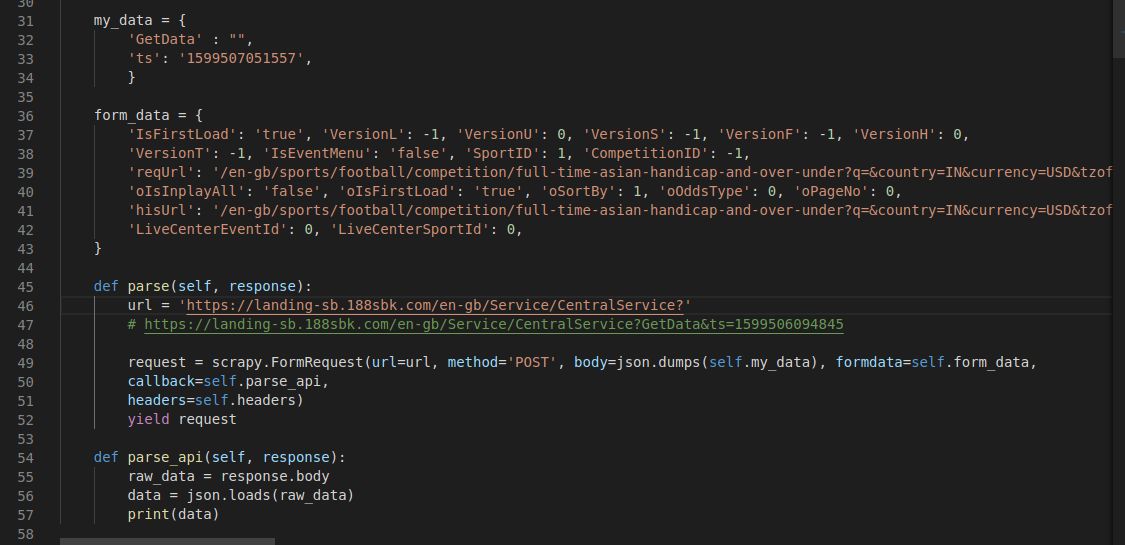Click the 'oPageNo' key on line 40
The height and width of the screenshot is (545, 1125).
[834, 191]
